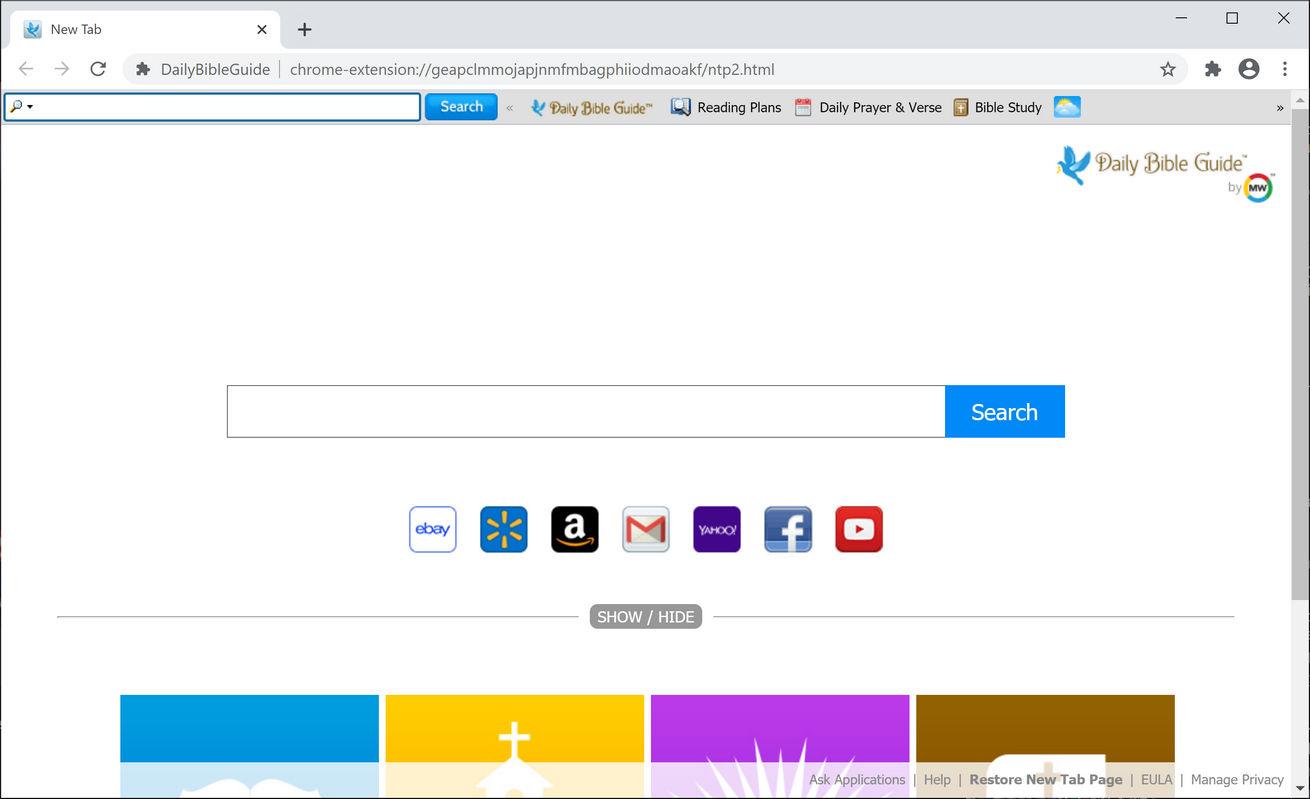Image resolution: width=1310 pixels, height=799 pixels.
Task: Maximize the Chrome window
Action: (x=1232, y=18)
